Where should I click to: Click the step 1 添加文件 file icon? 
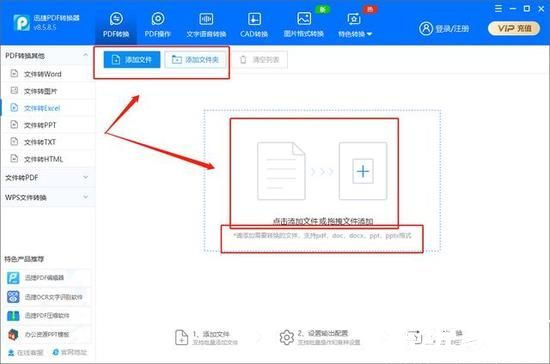click(x=181, y=337)
